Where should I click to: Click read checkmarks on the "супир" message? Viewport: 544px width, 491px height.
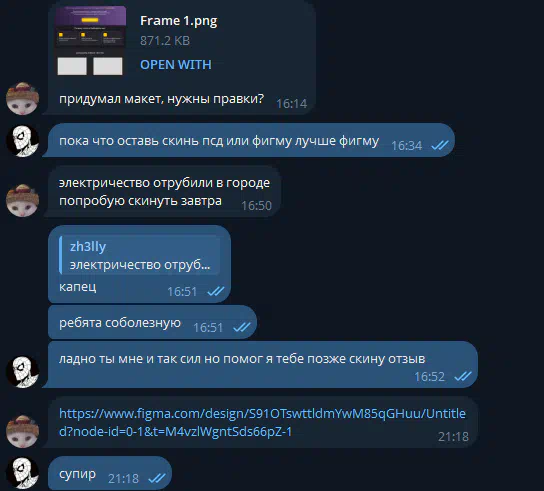tap(157, 479)
